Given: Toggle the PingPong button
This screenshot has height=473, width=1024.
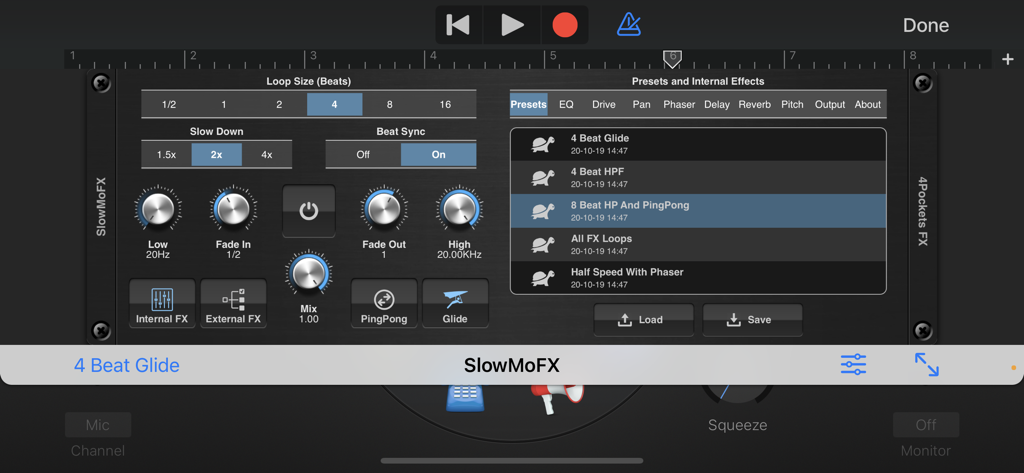Looking at the screenshot, I should pyautogui.click(x=384, y=303).
